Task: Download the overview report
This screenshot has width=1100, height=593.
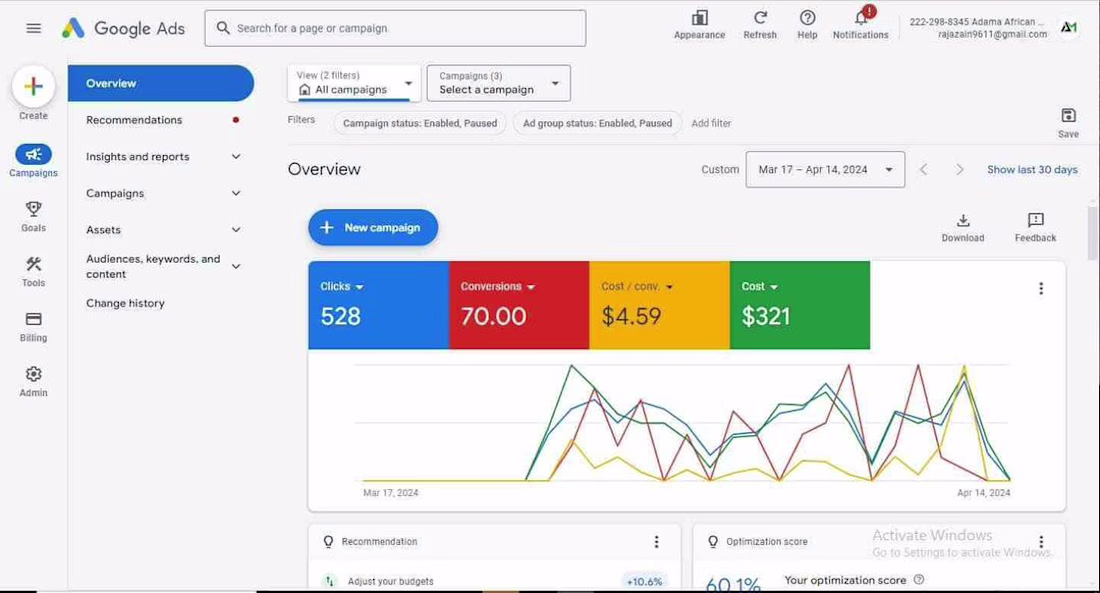Action: tap(962, 228)
